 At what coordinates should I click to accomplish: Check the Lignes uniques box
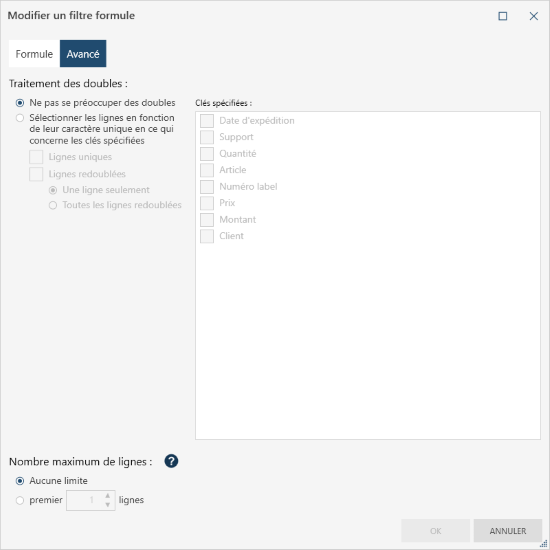click(36, 157)
